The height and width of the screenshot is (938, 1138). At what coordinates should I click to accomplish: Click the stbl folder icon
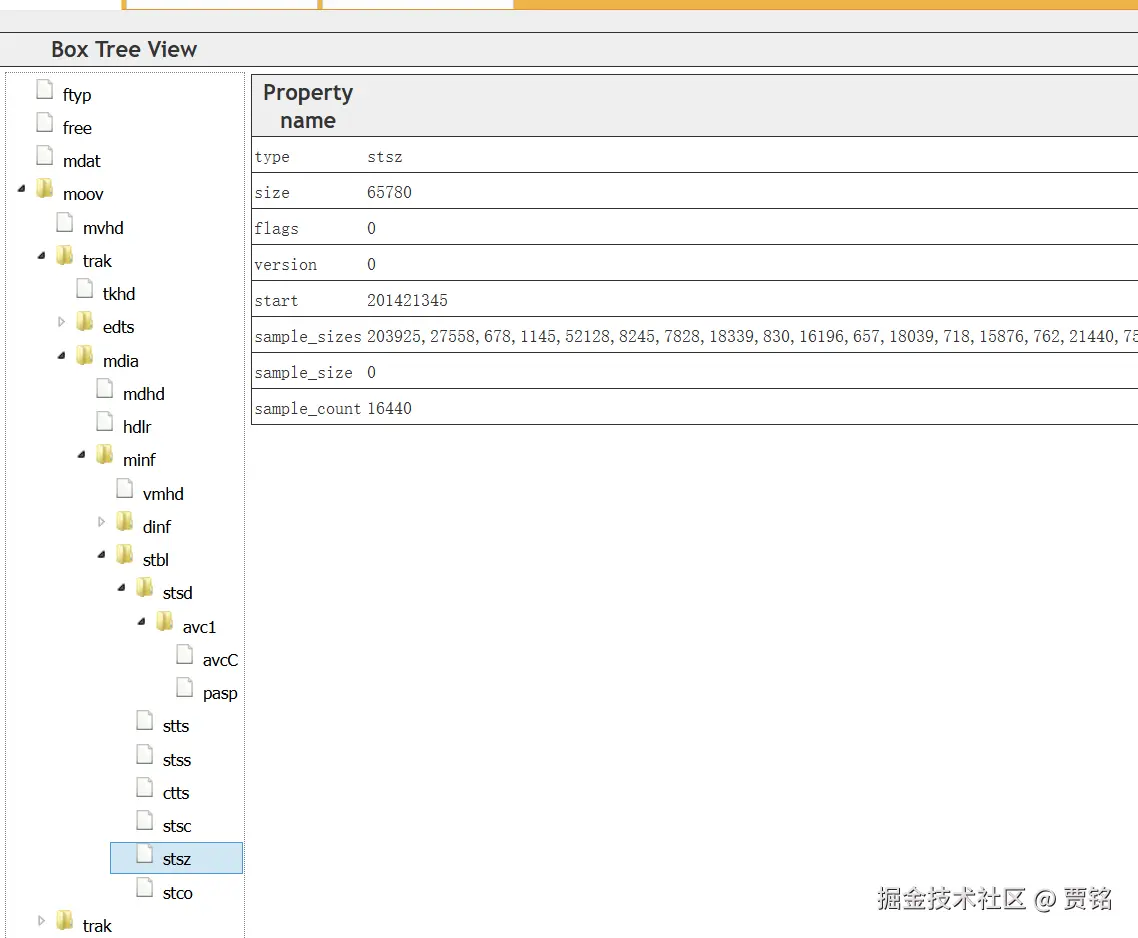tap(125, 555)
